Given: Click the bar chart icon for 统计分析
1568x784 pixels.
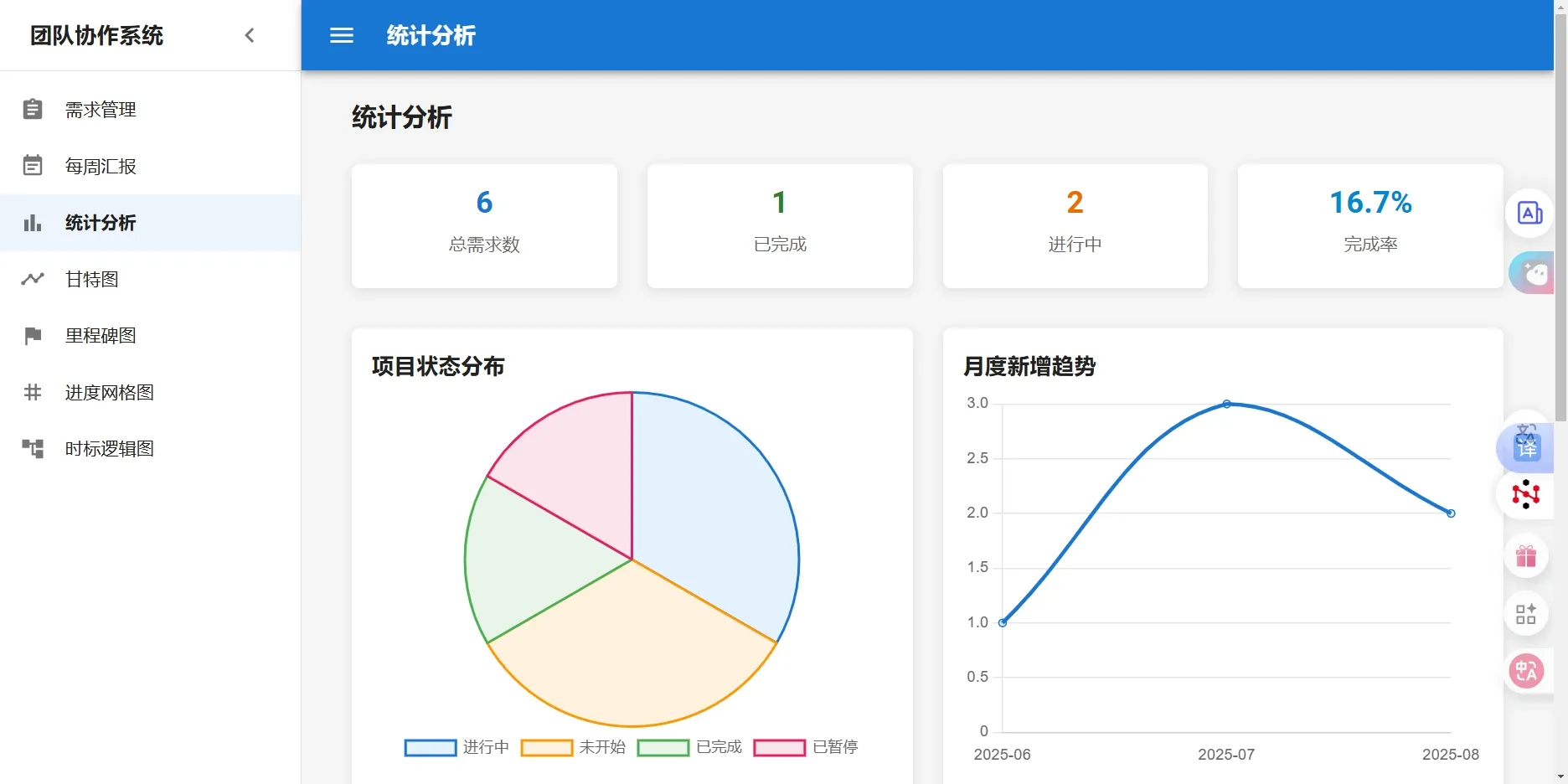Looking at the screenshot, I should point(33,223).
